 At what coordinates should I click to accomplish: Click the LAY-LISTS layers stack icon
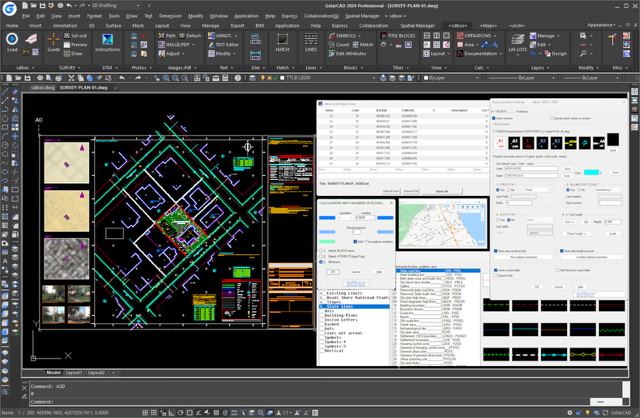pos(518,40)
